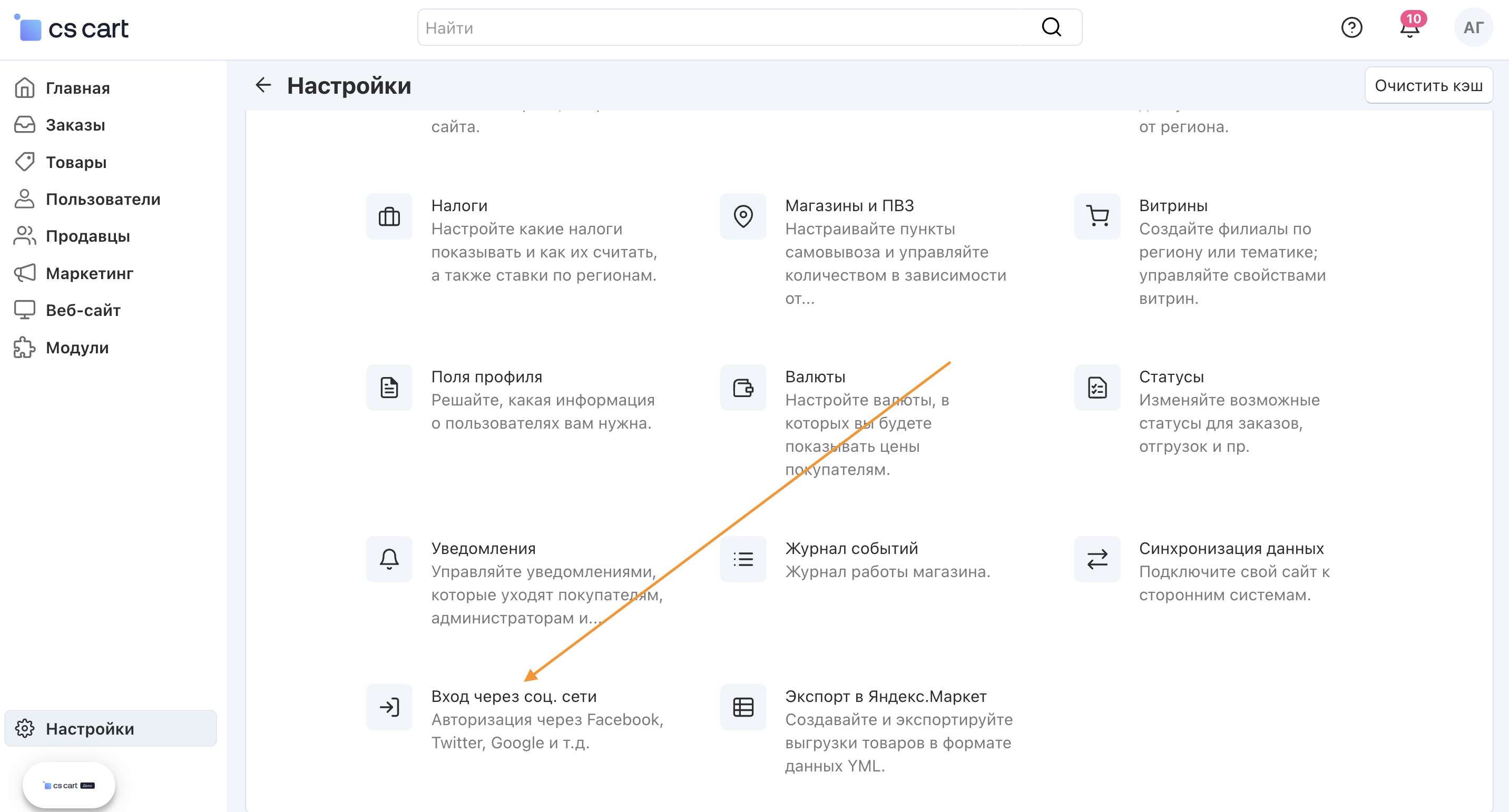Open the Экспорт в Яндекс.Маркет link

[x=885, y=697]
